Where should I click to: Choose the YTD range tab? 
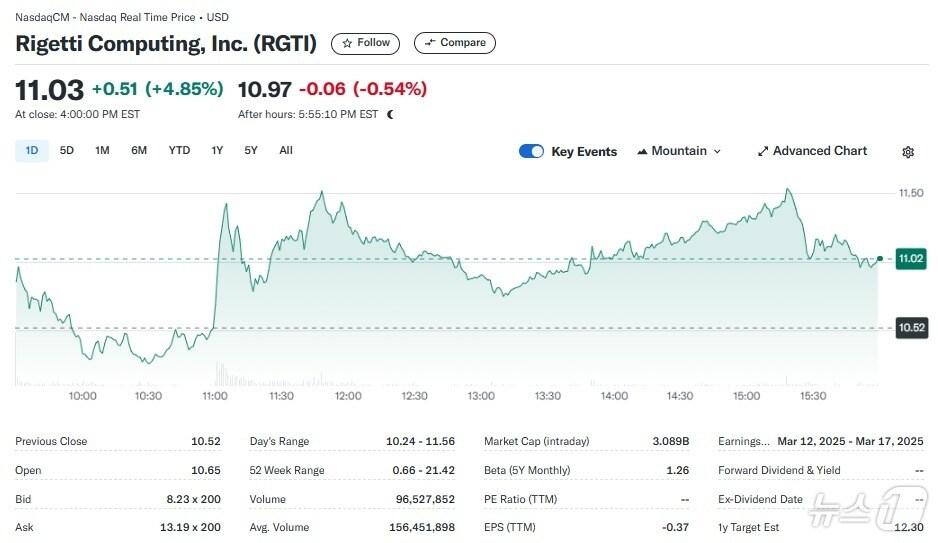(x=179, y=150)
